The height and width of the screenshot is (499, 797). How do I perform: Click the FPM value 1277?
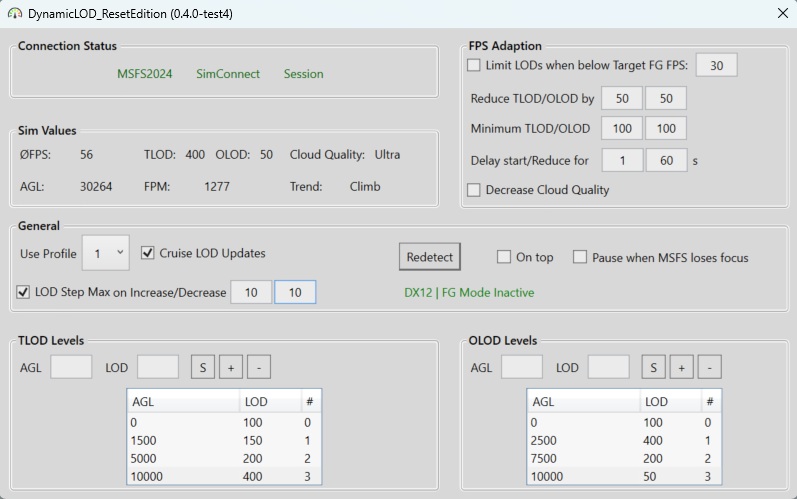[x=217, y=186]
